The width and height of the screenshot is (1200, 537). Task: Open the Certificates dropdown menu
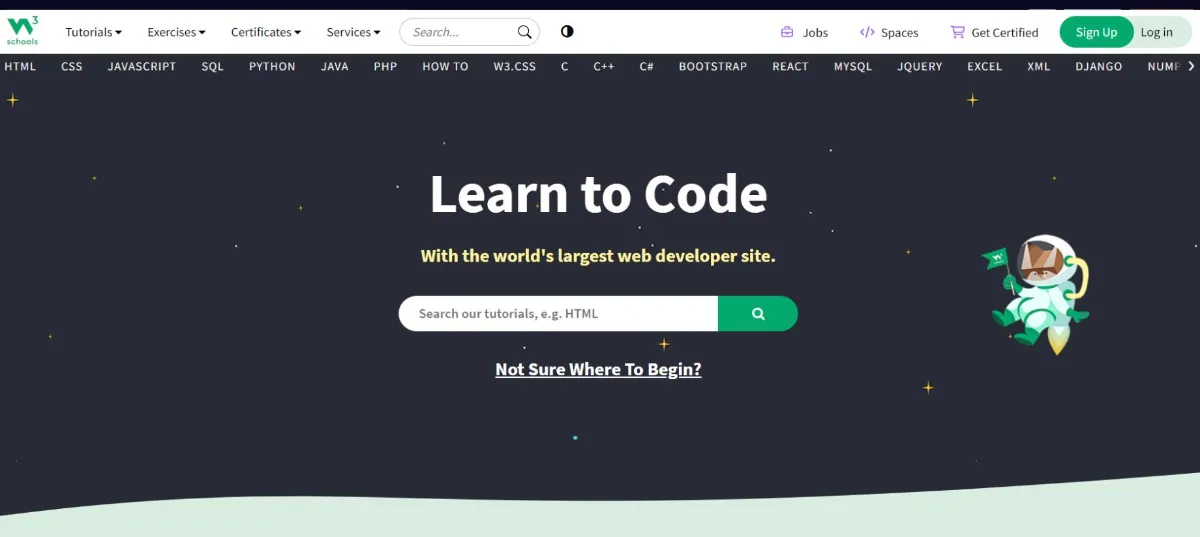(265, 32)
